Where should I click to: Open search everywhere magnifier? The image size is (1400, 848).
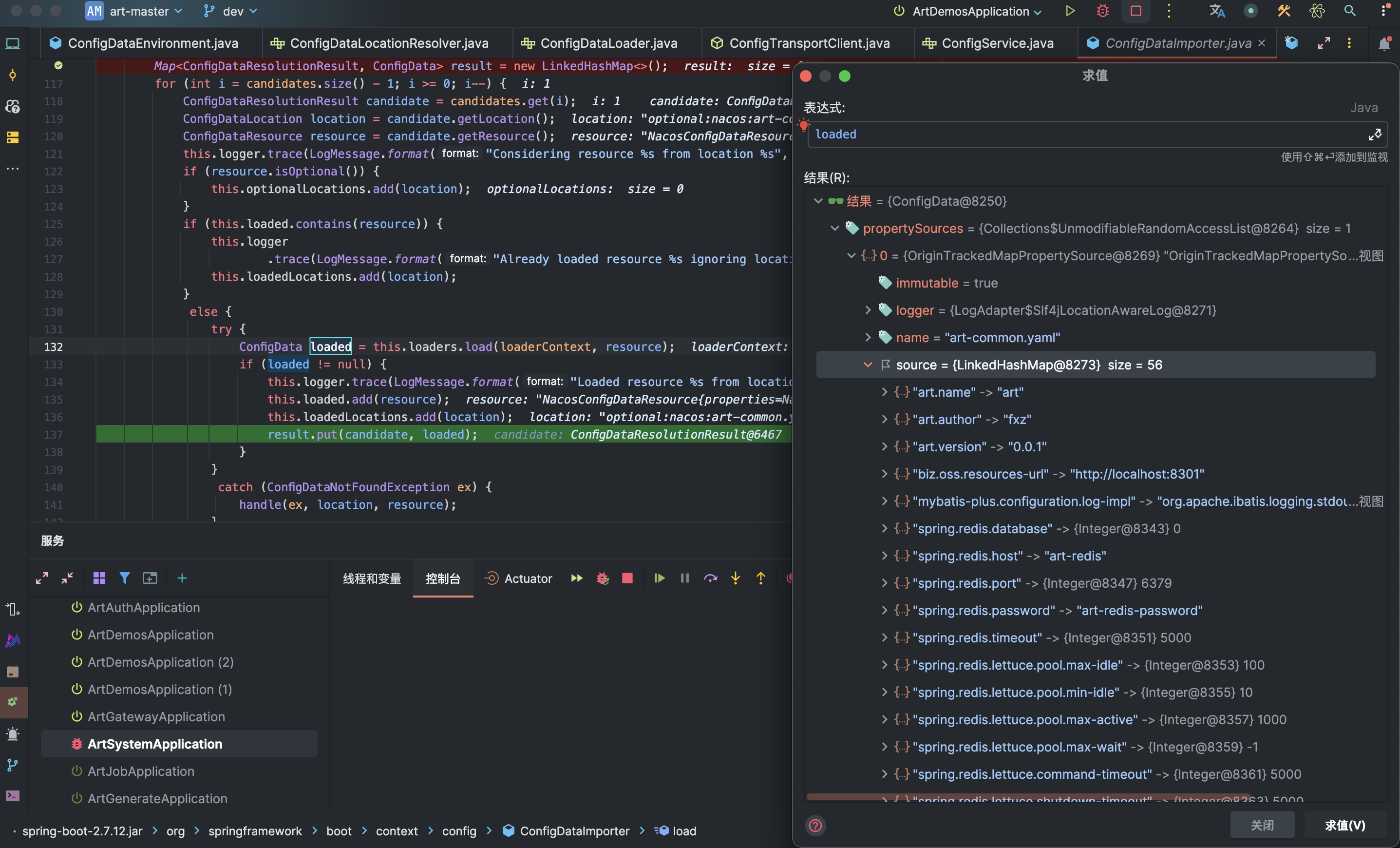pos(1349,11)
